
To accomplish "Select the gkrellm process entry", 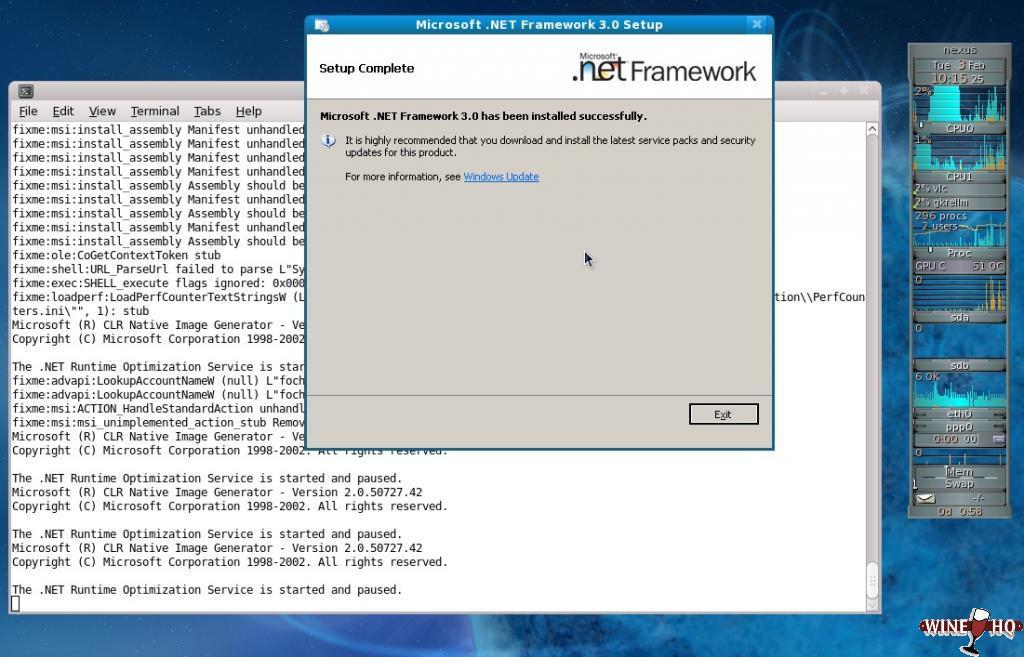I will [959, 202].
